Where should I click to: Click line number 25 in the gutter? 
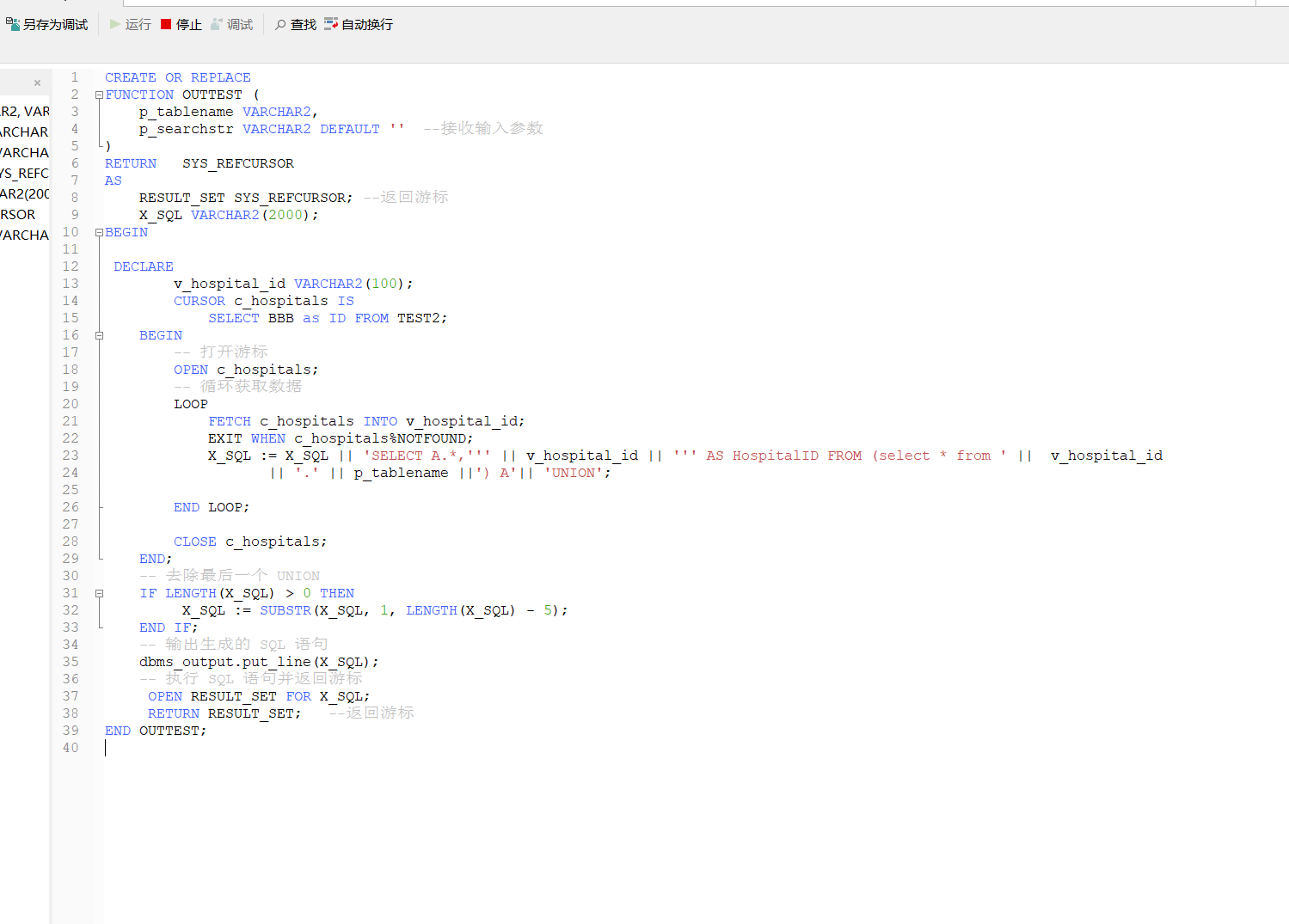click(x=71, y=490)
